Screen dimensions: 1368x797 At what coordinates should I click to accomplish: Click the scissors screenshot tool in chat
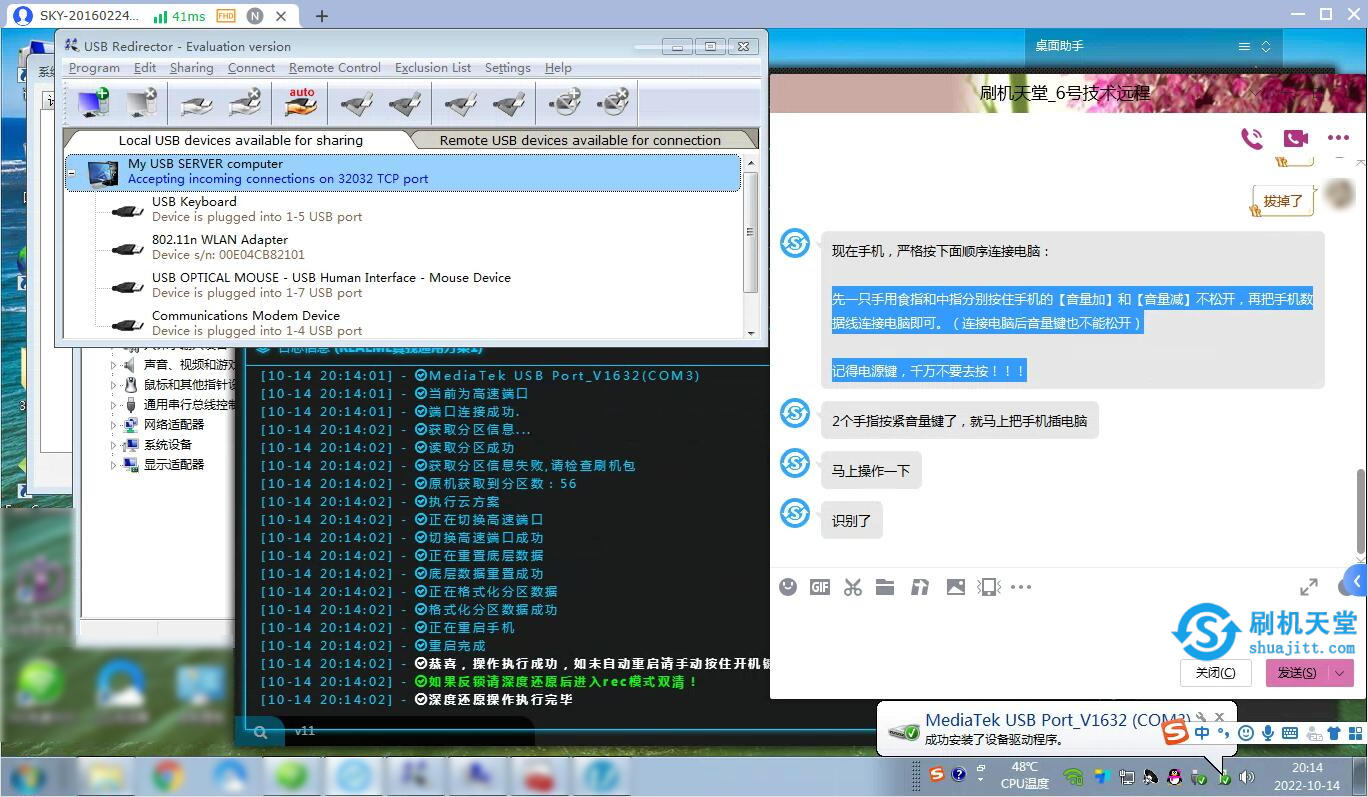click(853, 587)
